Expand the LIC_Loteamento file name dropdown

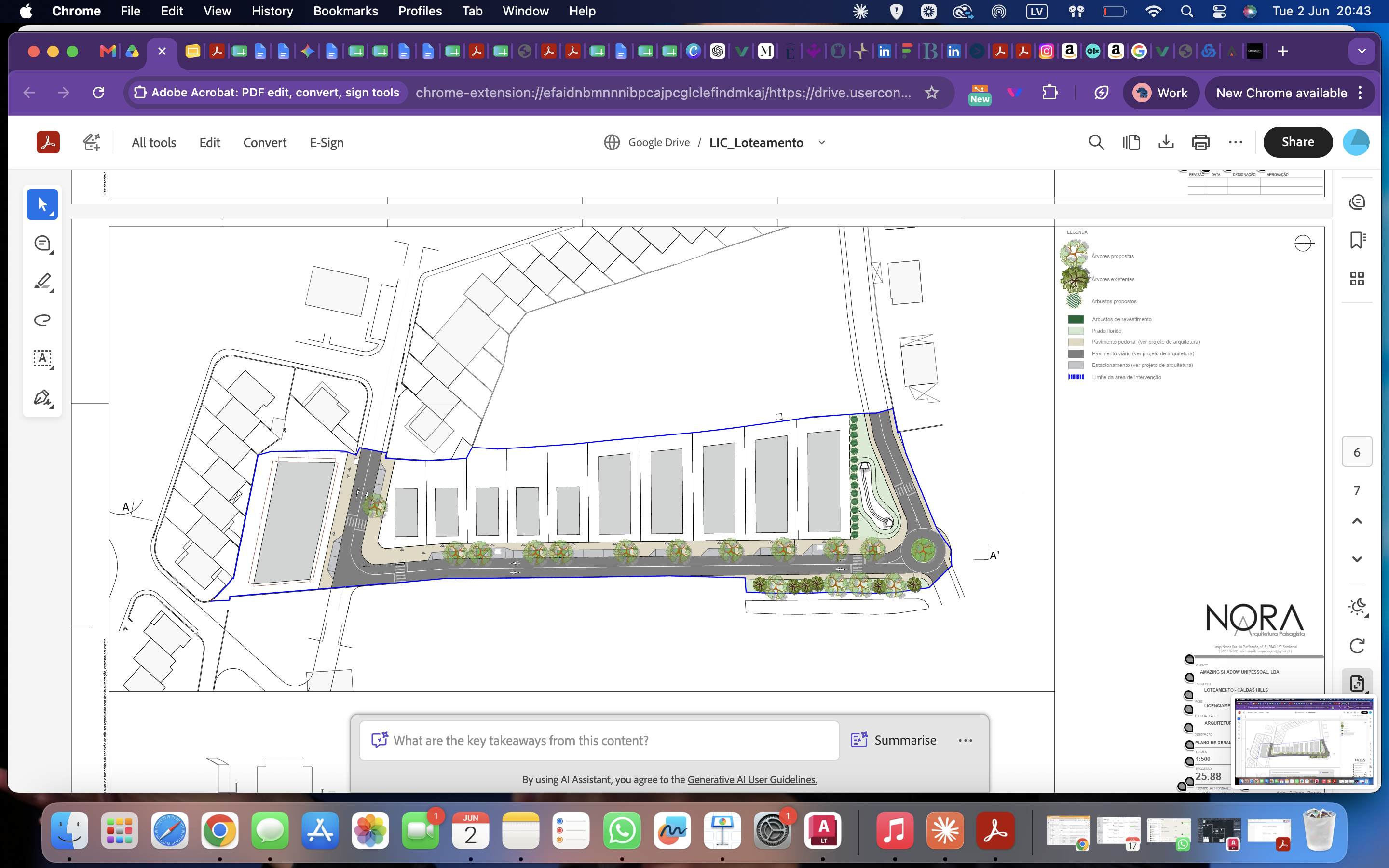pos(821,142)
